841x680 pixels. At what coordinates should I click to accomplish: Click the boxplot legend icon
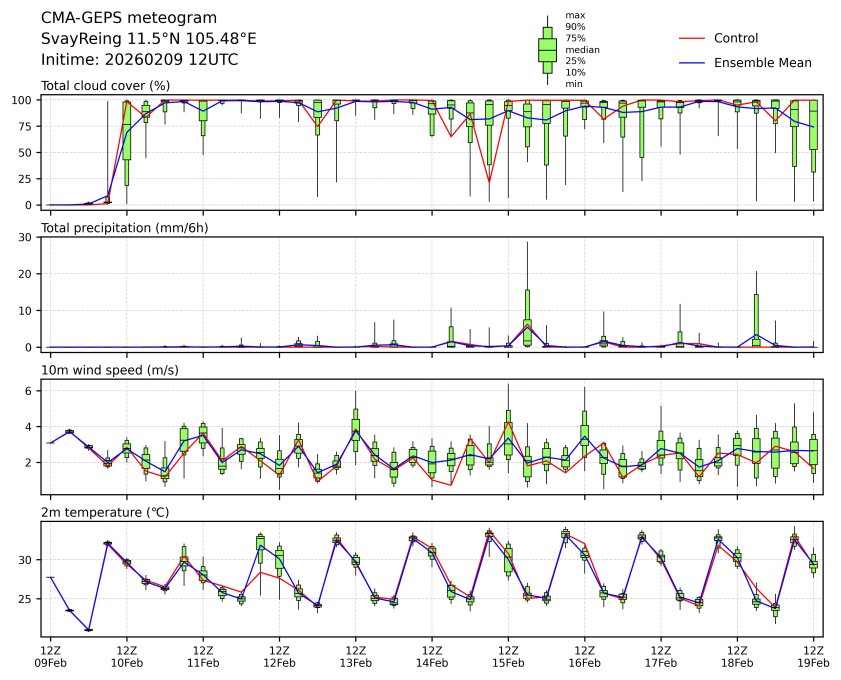(547, 48)
